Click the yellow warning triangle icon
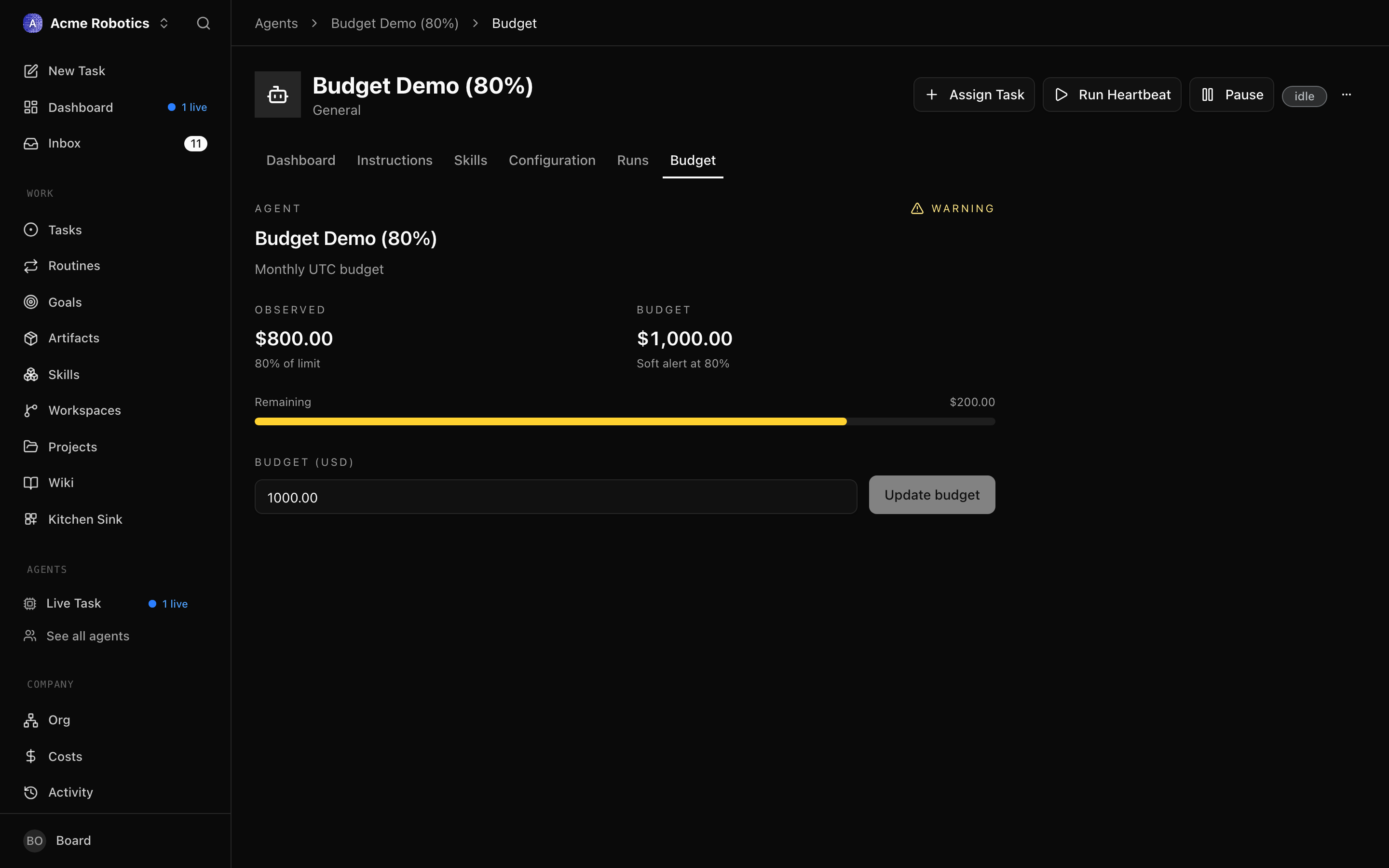The height and width of the screenshot is (868, 1389). pos(917,208)
